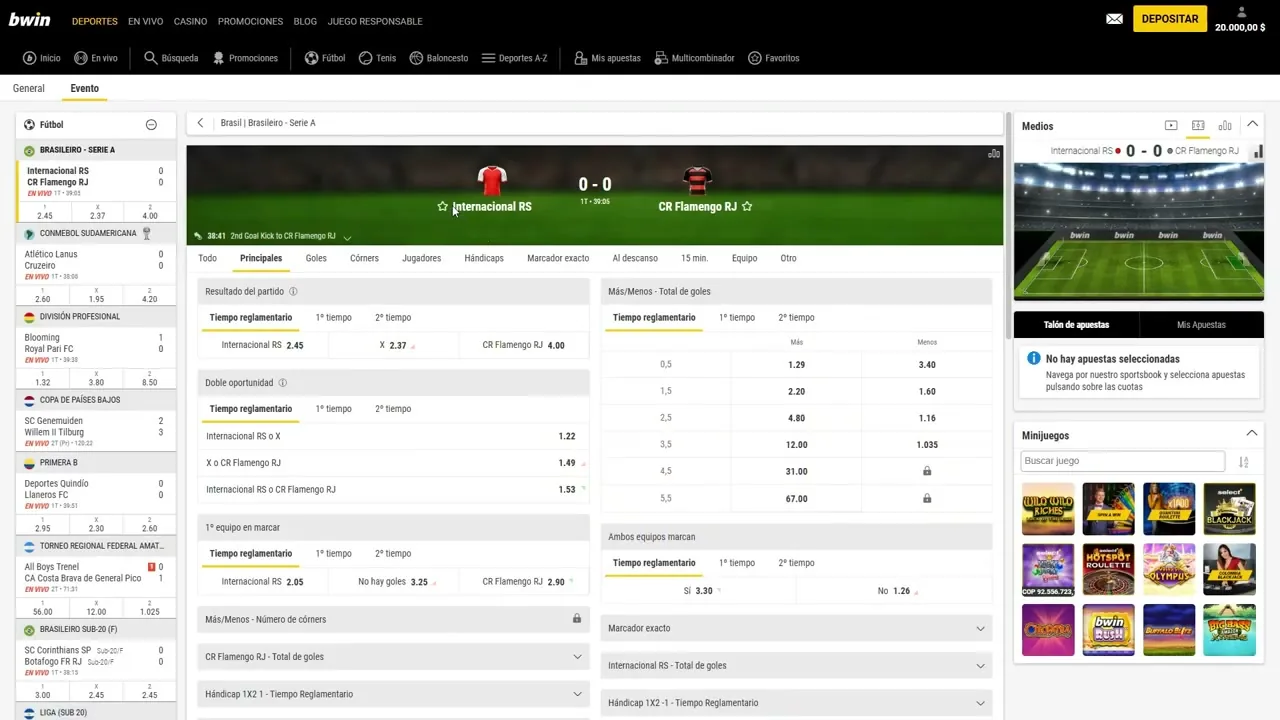Image resolution: width=1280 pixels, height=720 pixels.
Task: Open Multicombinador tool
Action: point(695,58)
